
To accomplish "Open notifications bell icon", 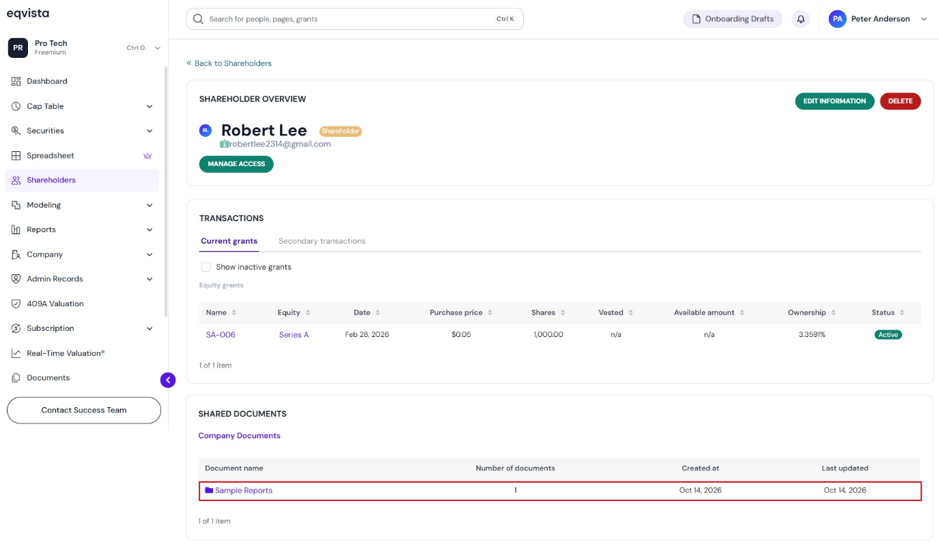I will pos(801,19).
